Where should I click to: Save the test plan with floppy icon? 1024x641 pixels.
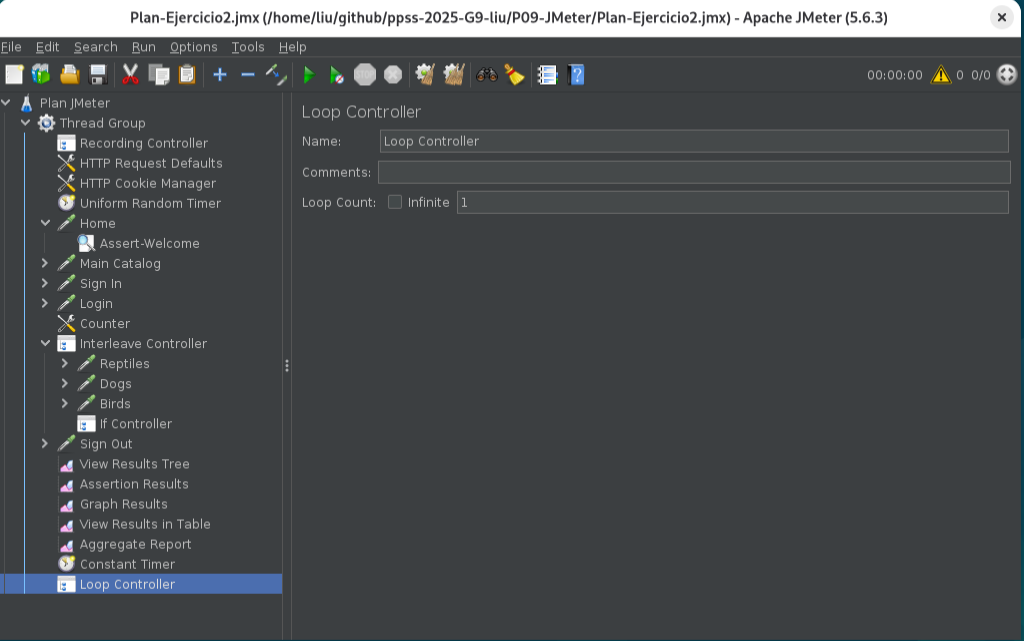click(98, 75)
